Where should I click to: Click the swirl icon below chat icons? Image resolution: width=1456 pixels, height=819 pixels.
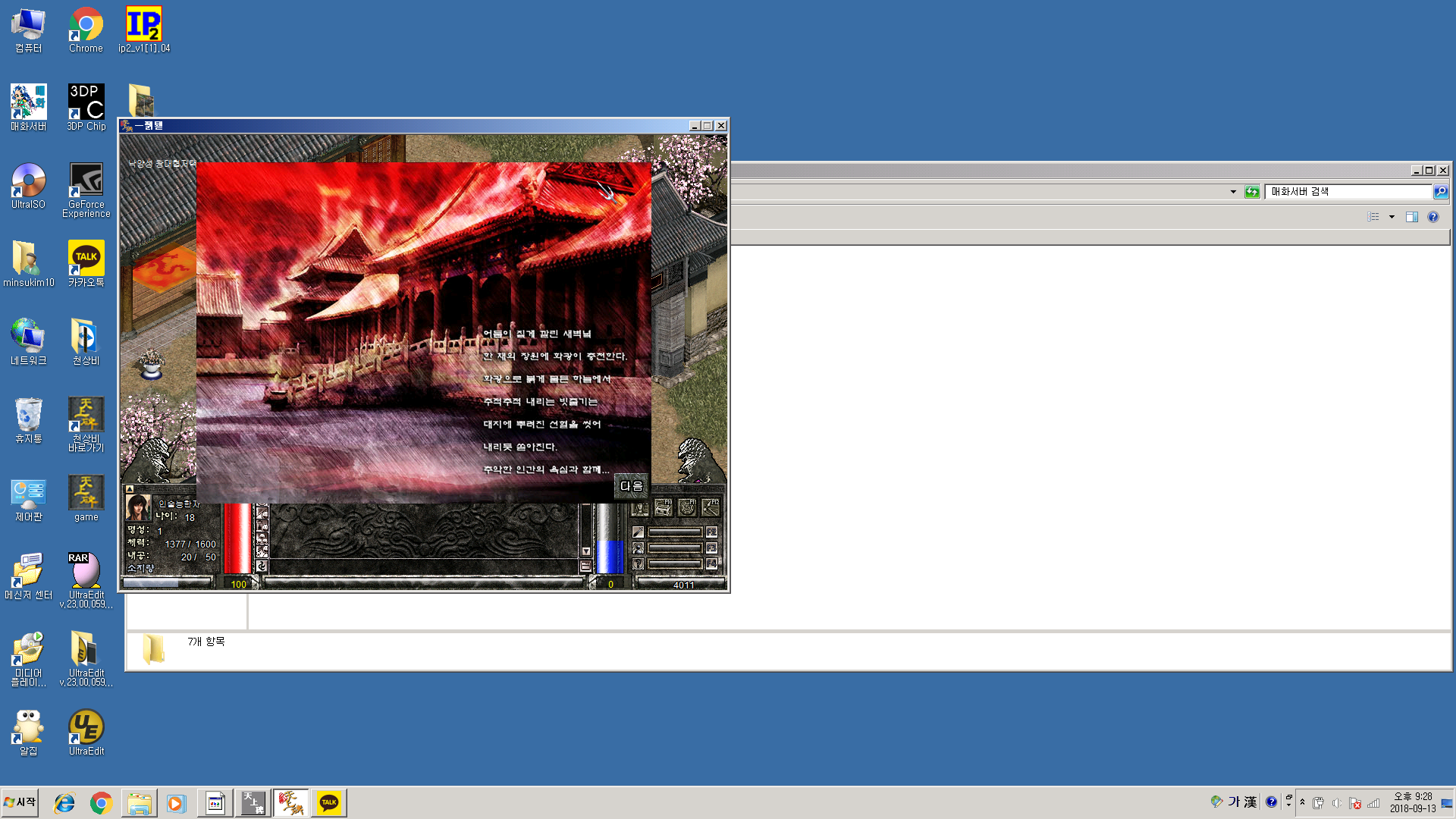(x=262, y=566)
